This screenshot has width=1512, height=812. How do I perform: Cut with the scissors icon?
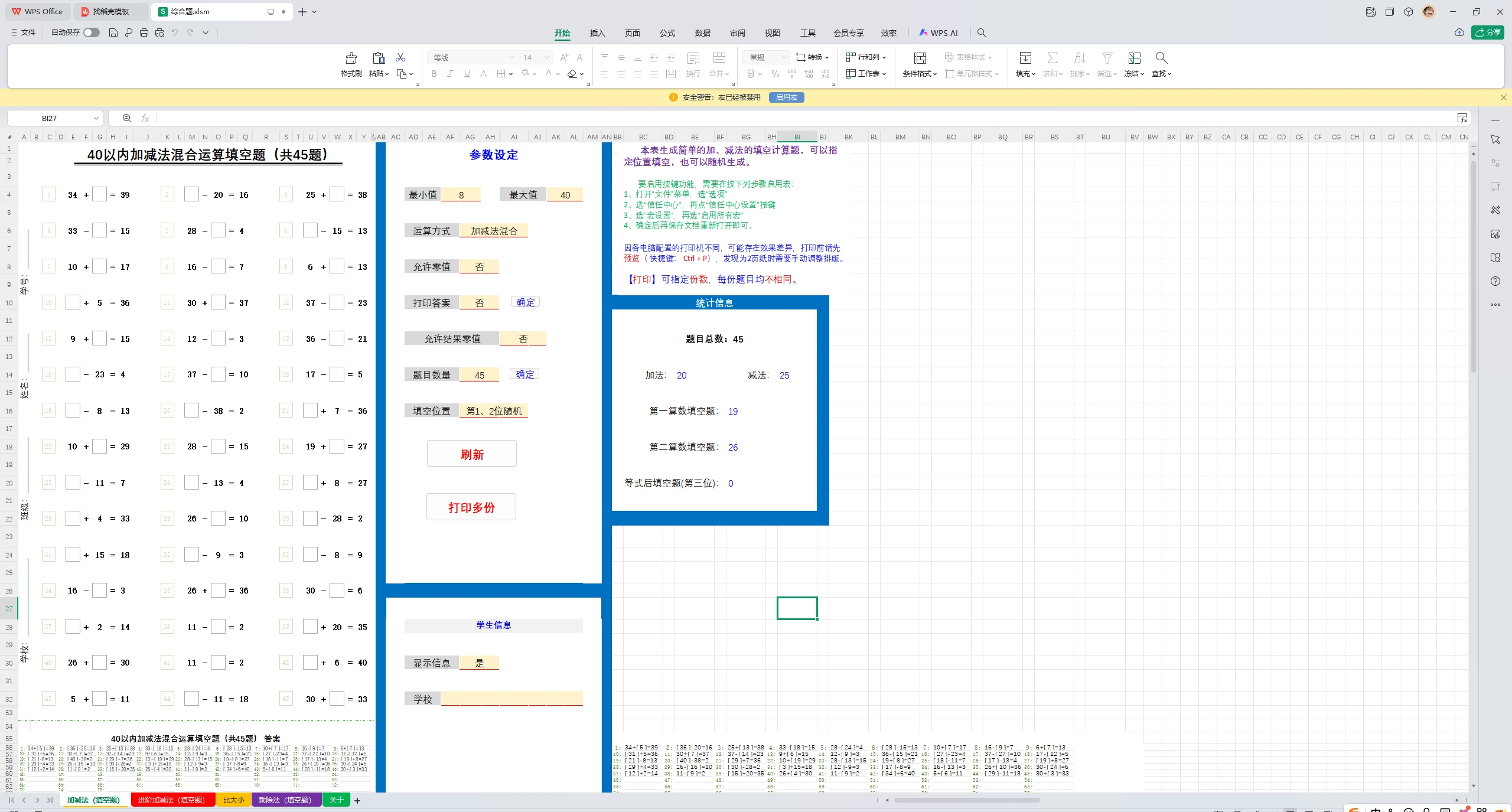(x=401, y=57)
